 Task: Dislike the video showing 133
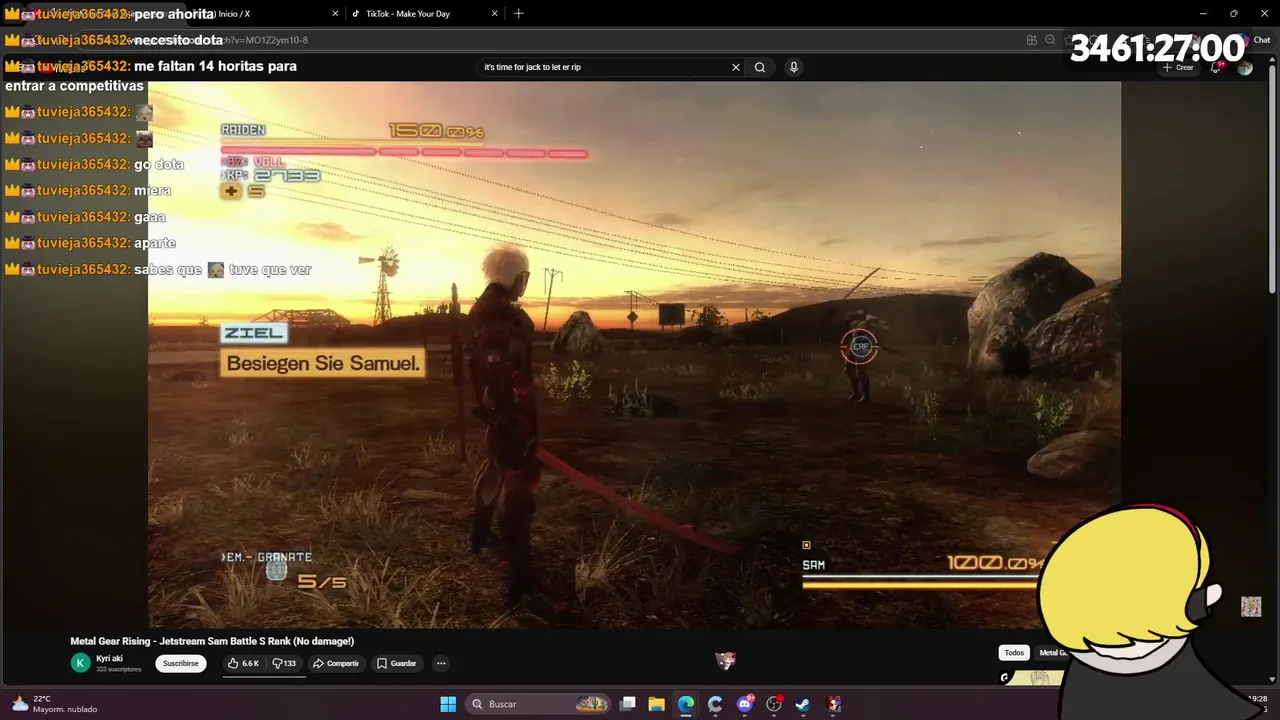click(284, 663)
